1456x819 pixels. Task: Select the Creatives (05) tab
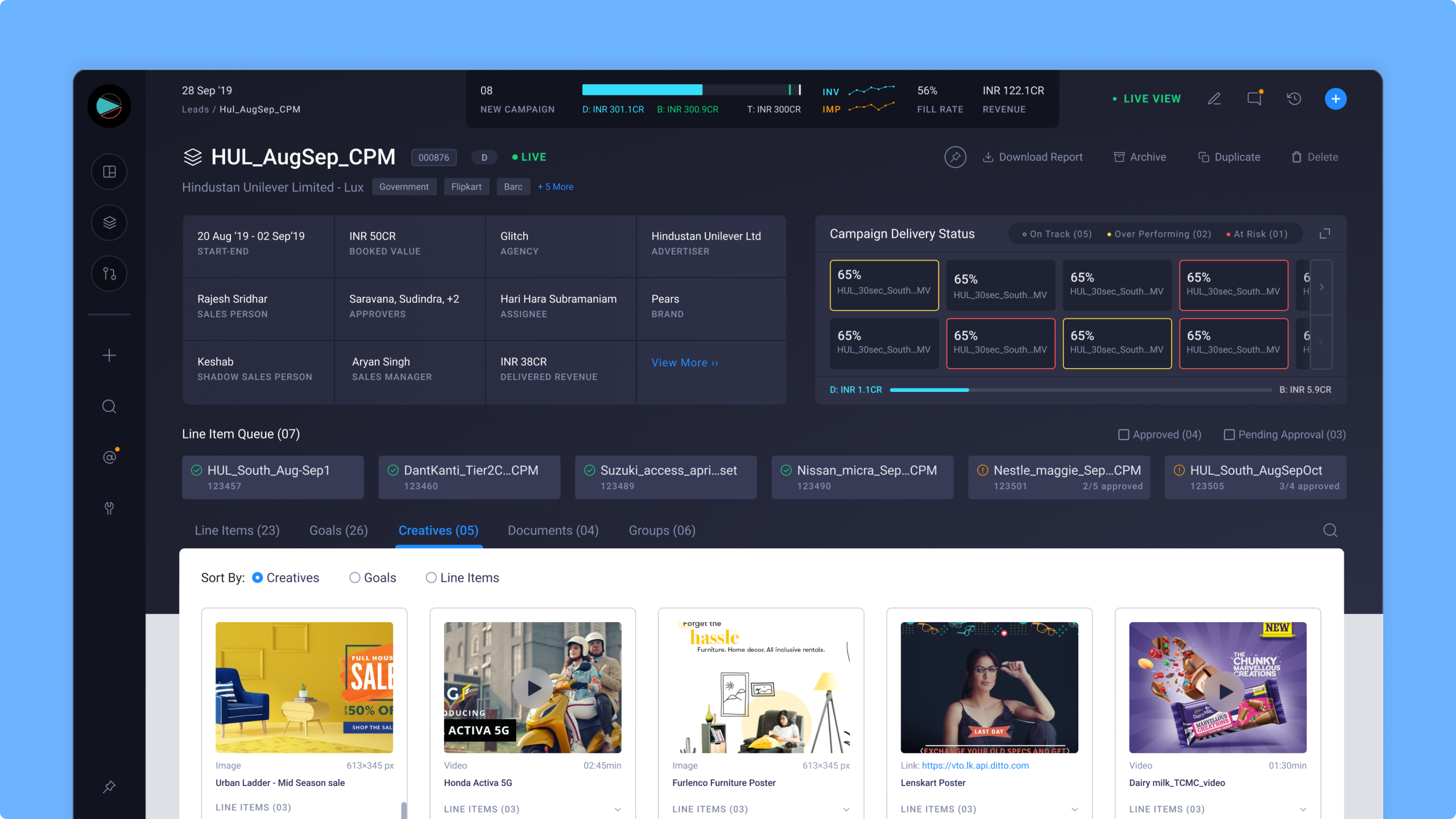(439, 531)
